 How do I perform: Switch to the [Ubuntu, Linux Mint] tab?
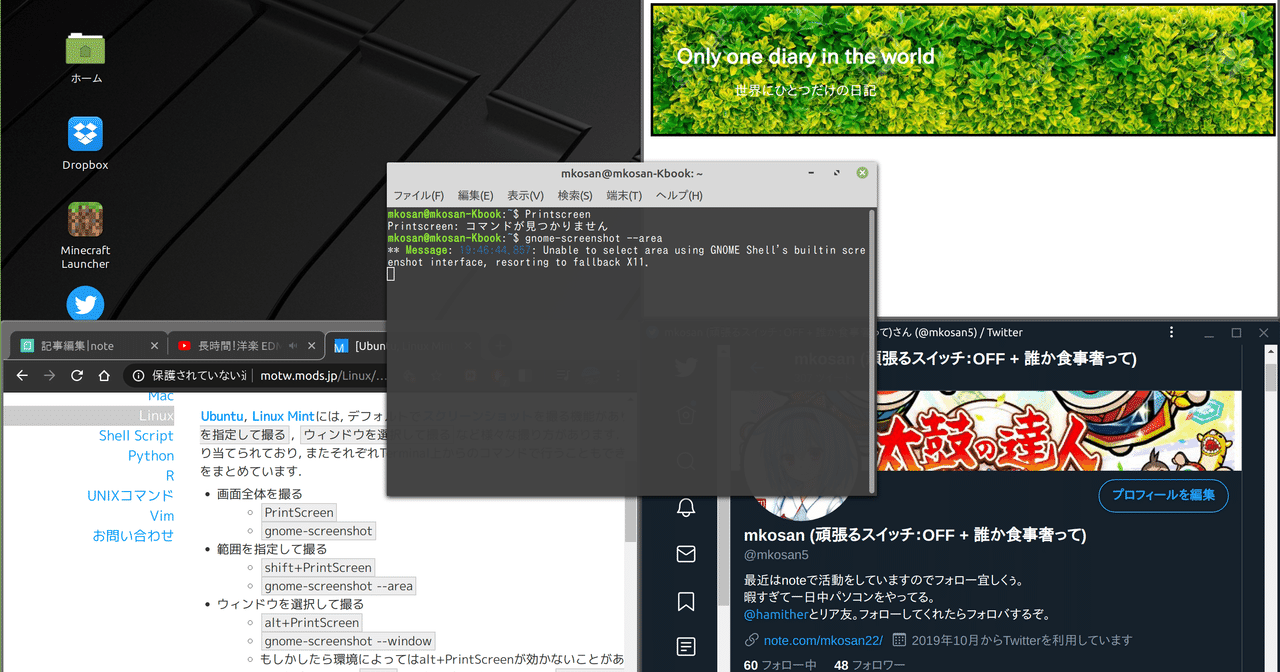[x=360, y=346]
